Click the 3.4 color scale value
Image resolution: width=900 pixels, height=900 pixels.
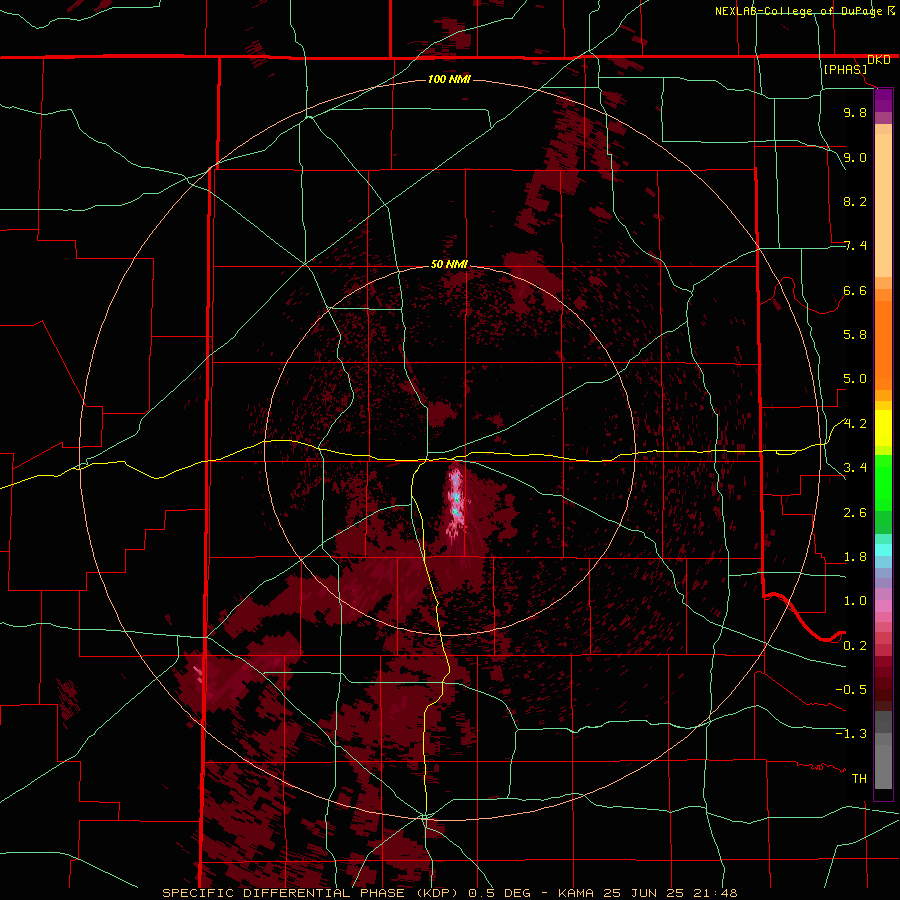coord(855,468)
